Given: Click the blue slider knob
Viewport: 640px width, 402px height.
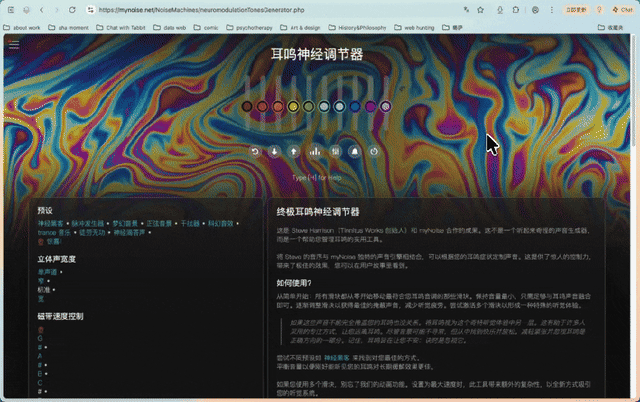Looking at the screenshot, I should 355,107.
